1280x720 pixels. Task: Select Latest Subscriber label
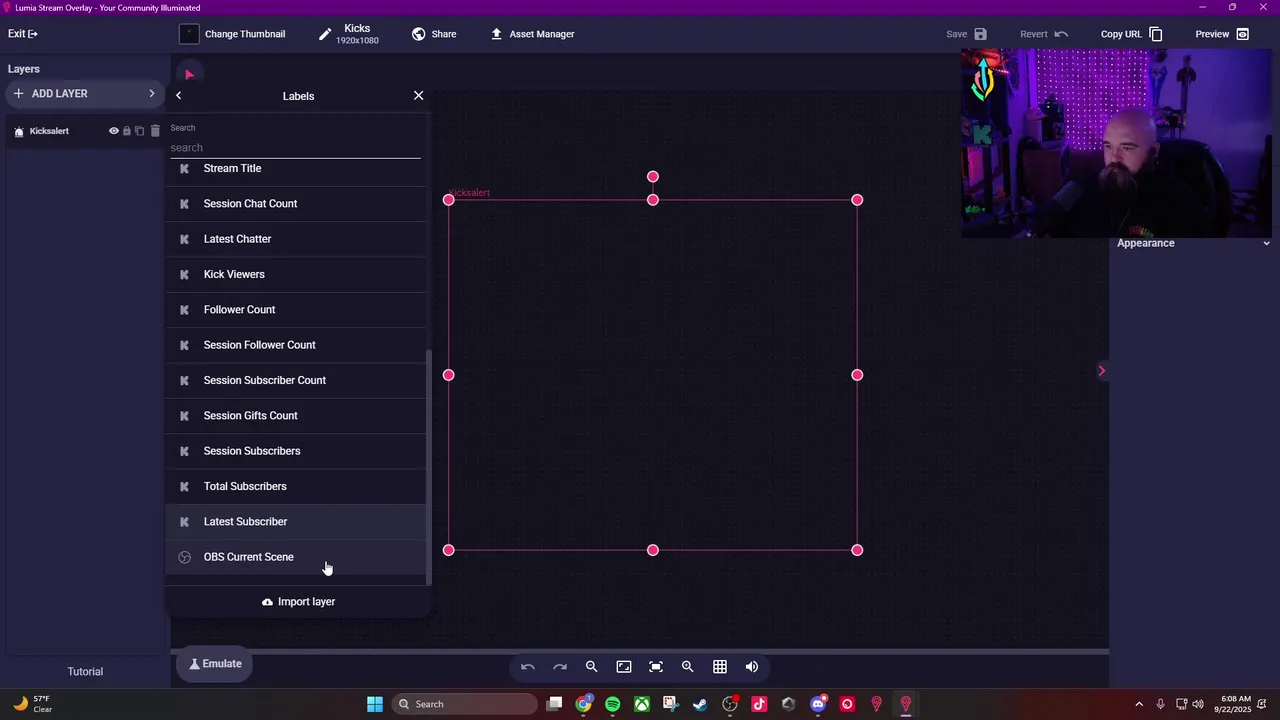point(297,522)
